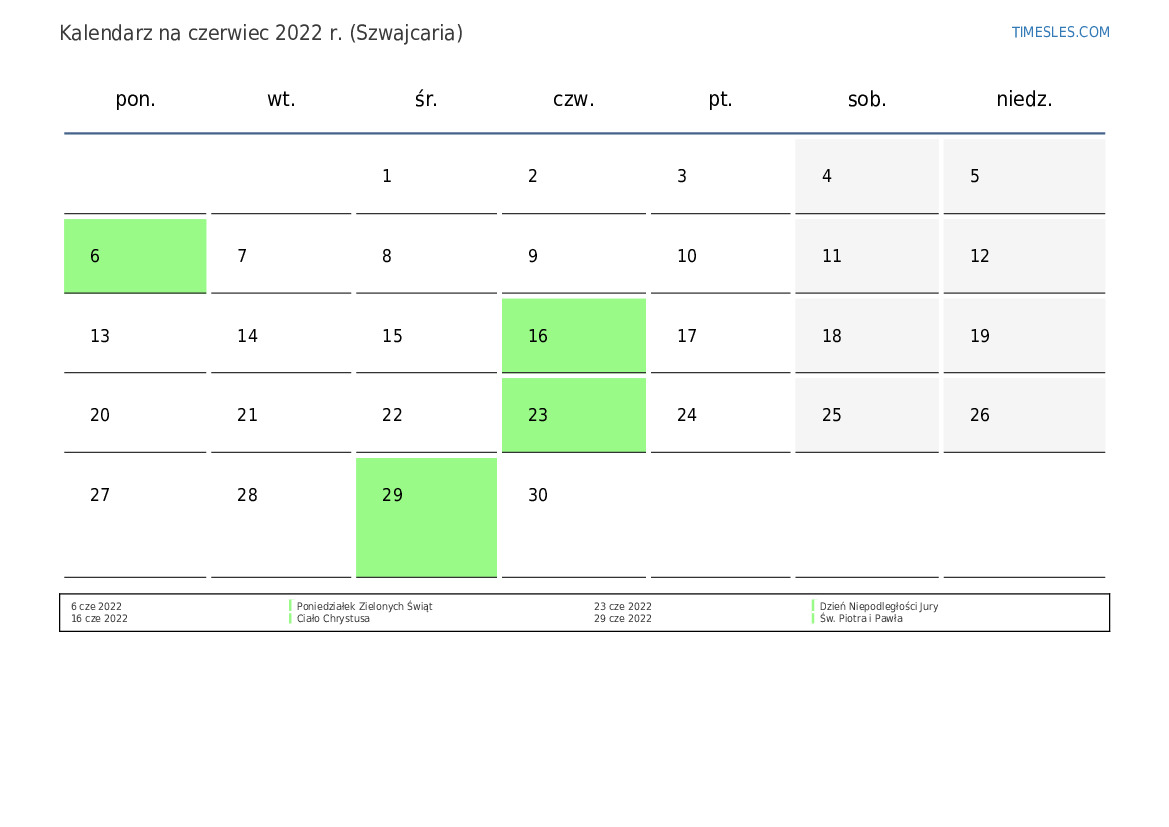Click the 'niedz.' weekday header
The height and width of the screenshot is (827, 1169).
(1024, 99)
